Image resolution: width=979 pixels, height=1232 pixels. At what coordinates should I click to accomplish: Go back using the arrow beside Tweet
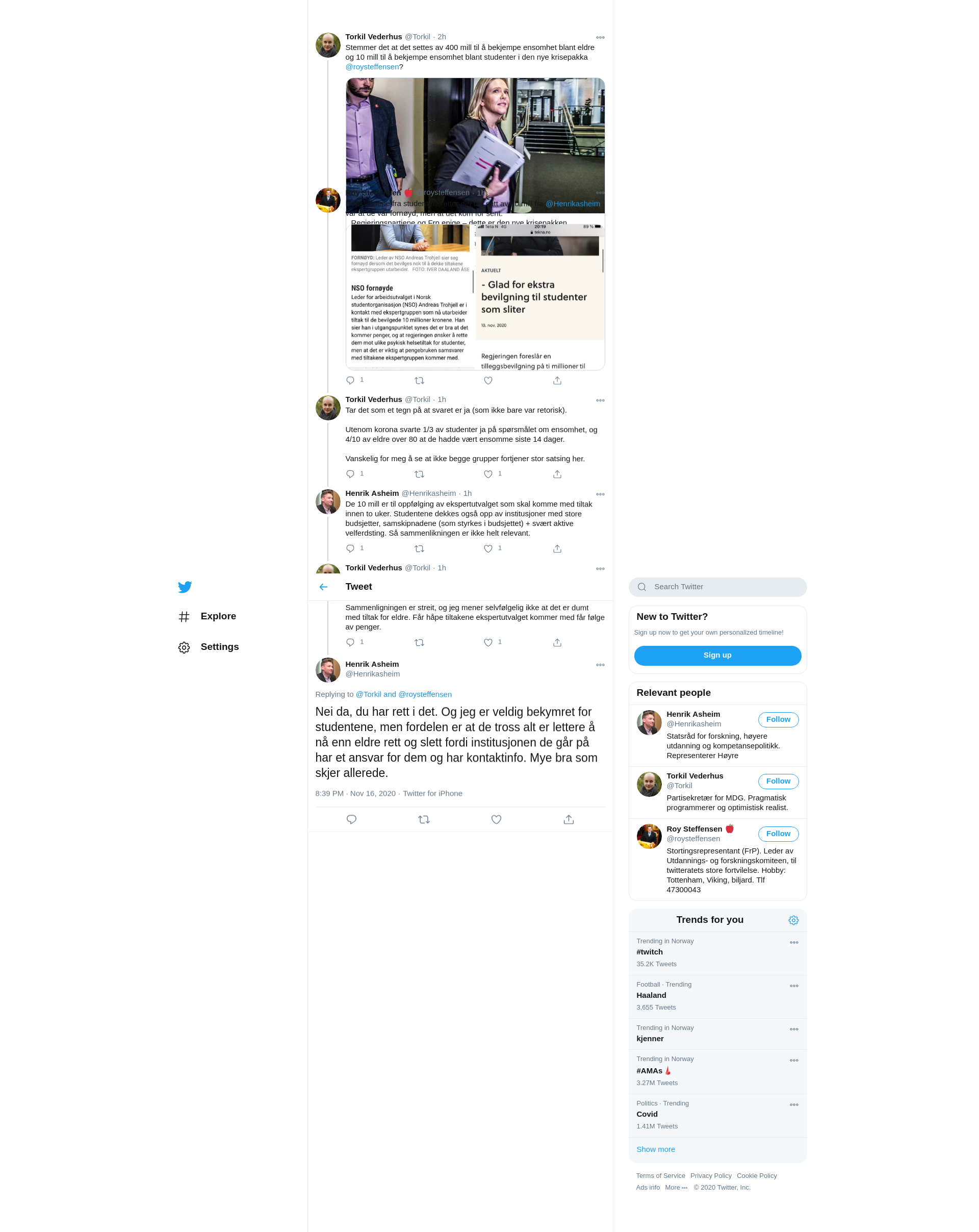[x=323, y=587]
